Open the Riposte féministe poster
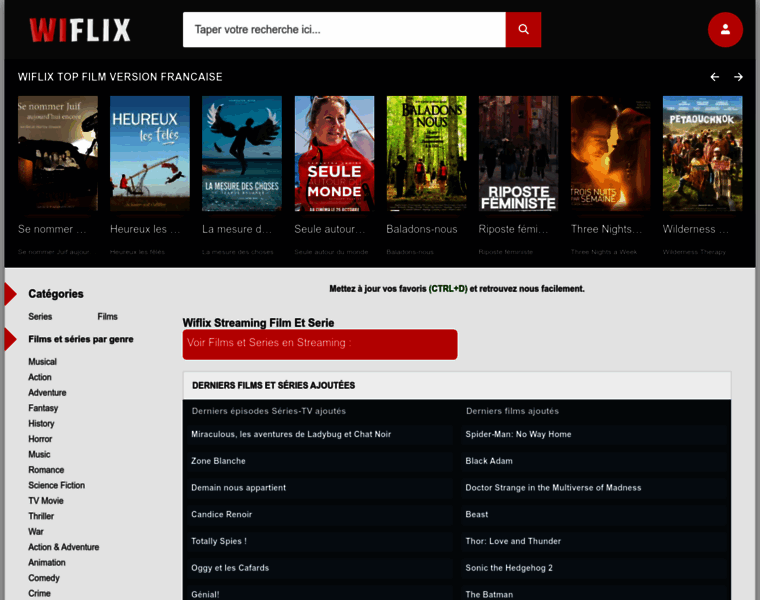The height and width of the screenshot is (600, 760). pos(519,153)
